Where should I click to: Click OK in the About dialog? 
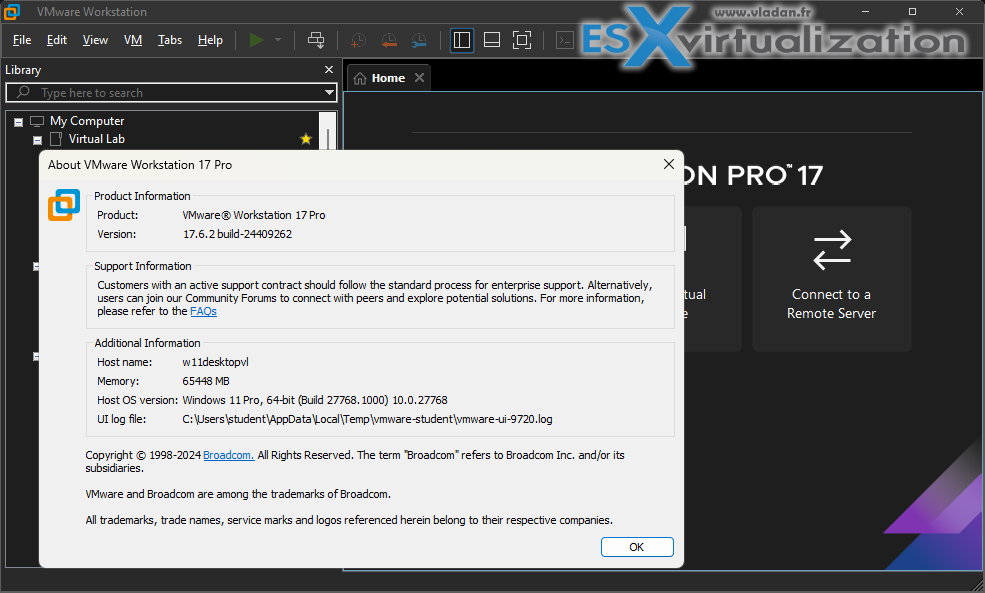pyautogui.click(x=637, y=547)
